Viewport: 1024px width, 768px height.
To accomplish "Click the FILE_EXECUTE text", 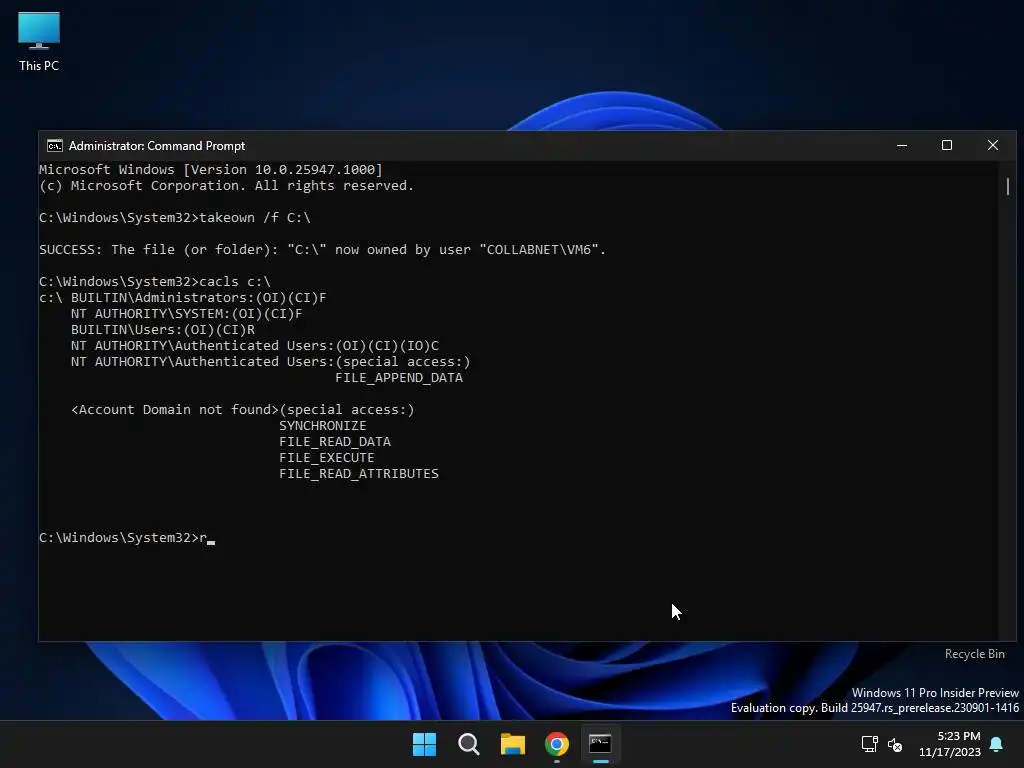I will point(327,458).
